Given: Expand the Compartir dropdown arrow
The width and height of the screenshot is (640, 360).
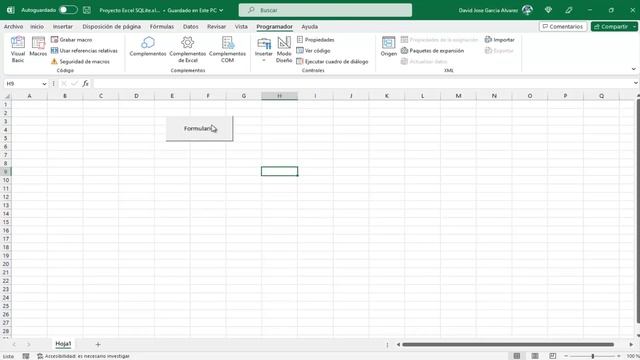Looking at the screenshot, I should pos(634,27).
